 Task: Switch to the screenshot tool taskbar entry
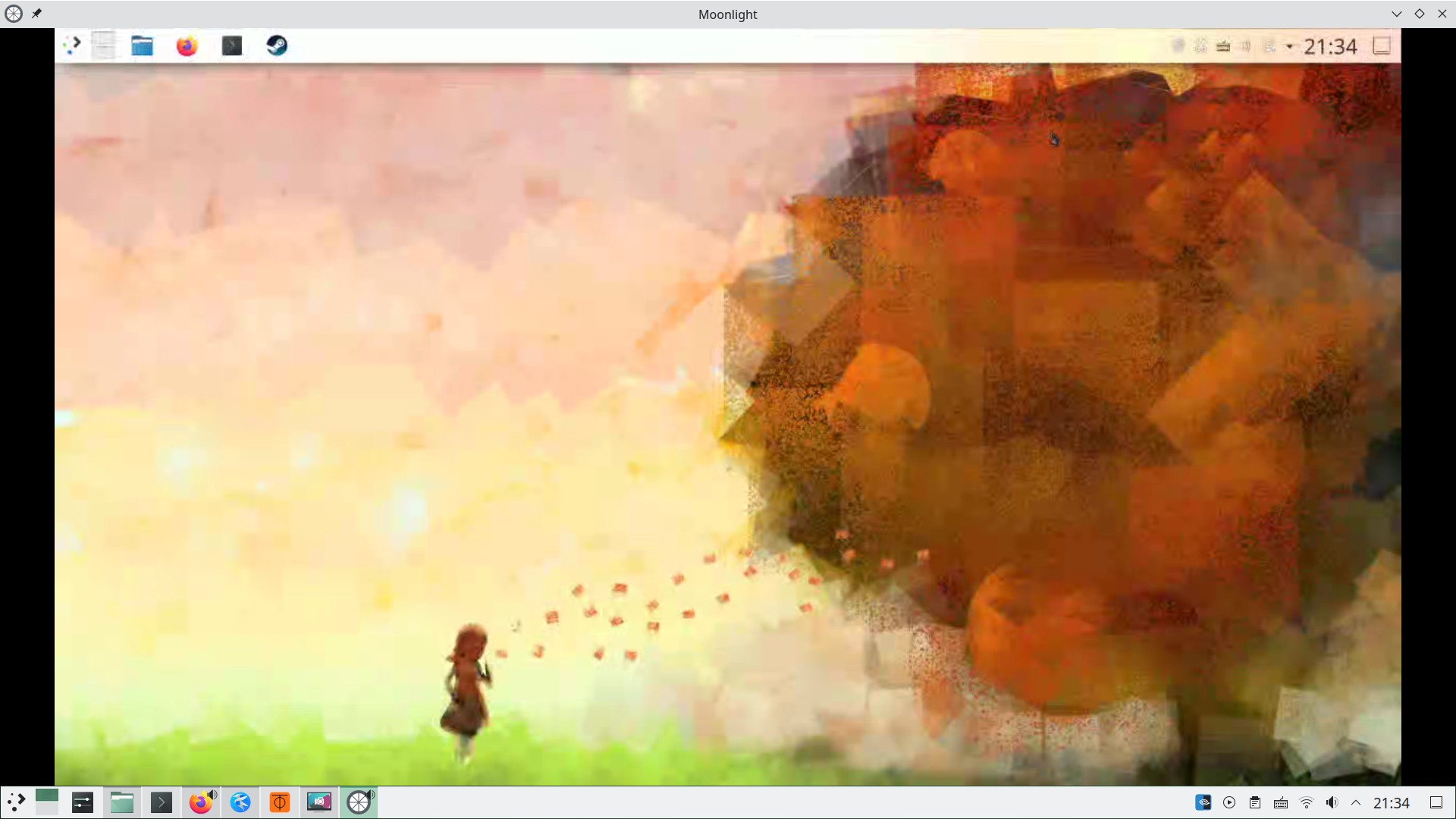(319, 802)
